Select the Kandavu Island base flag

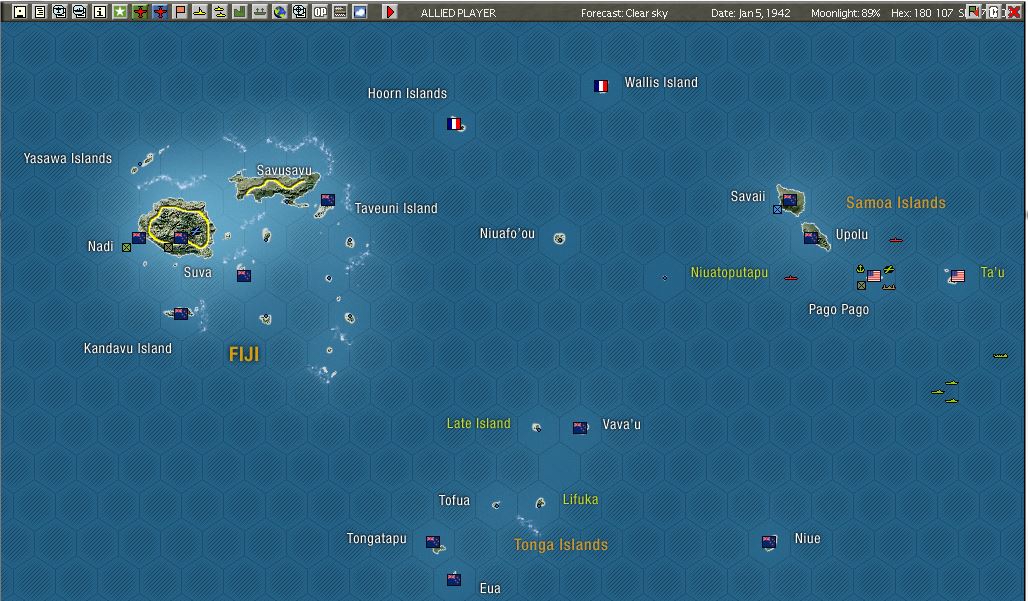click(x=181, y=313)
